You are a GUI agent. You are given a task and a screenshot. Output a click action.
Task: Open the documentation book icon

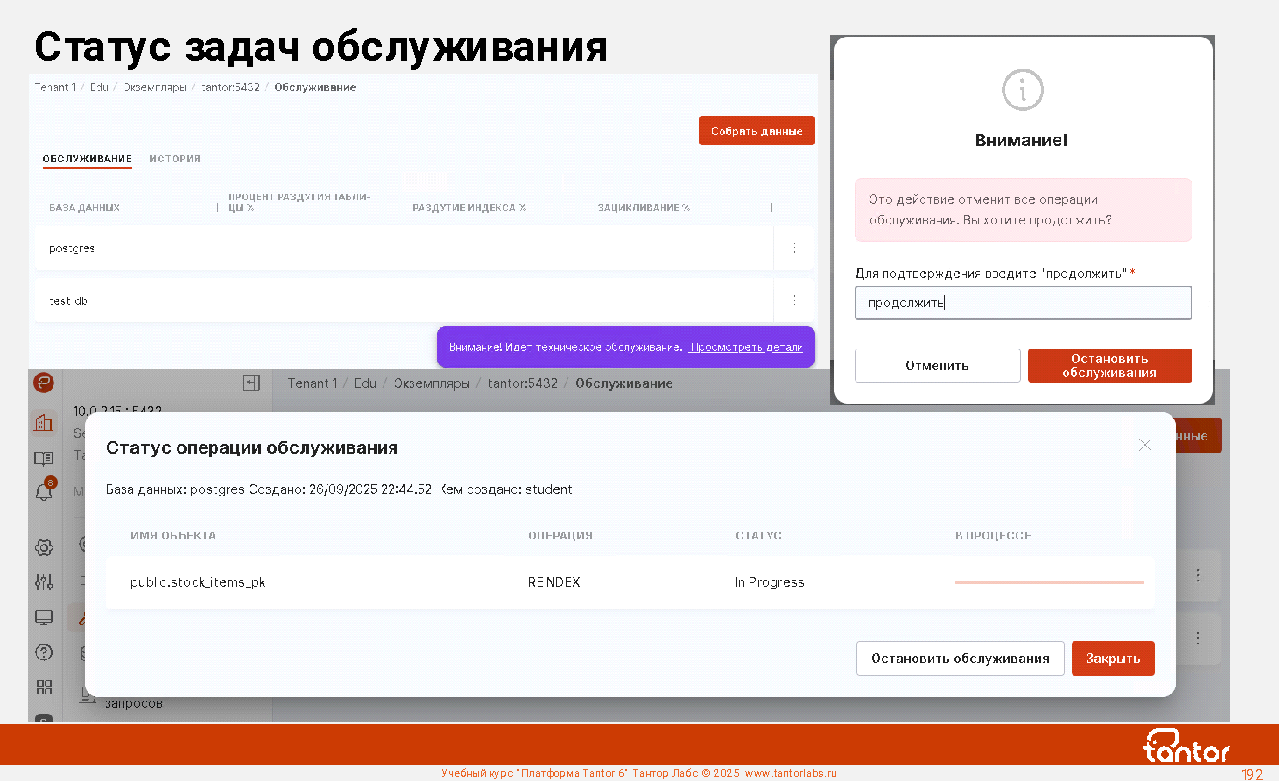pos(43,459)
